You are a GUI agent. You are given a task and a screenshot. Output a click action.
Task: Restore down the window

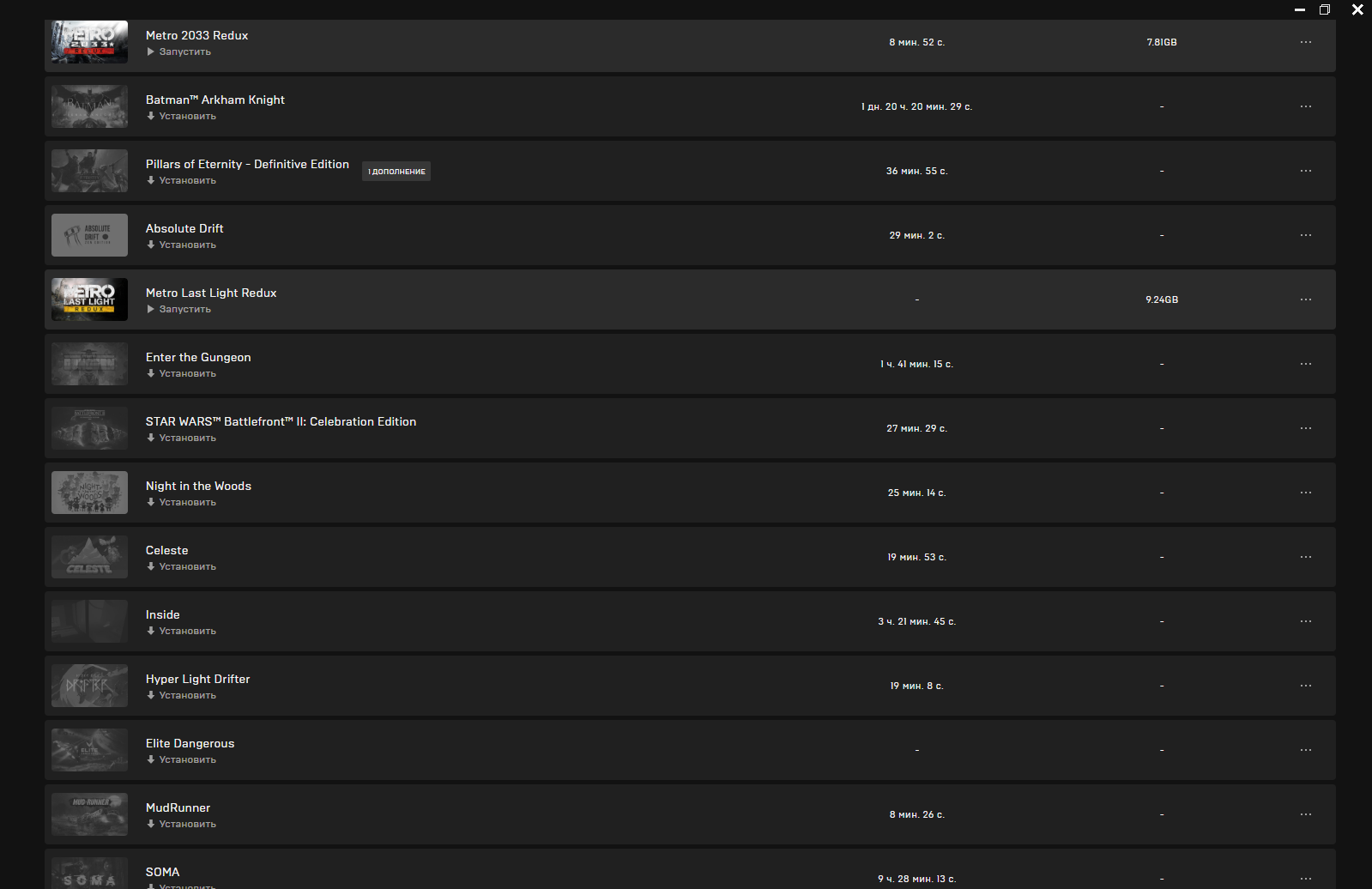(1325, 9)
